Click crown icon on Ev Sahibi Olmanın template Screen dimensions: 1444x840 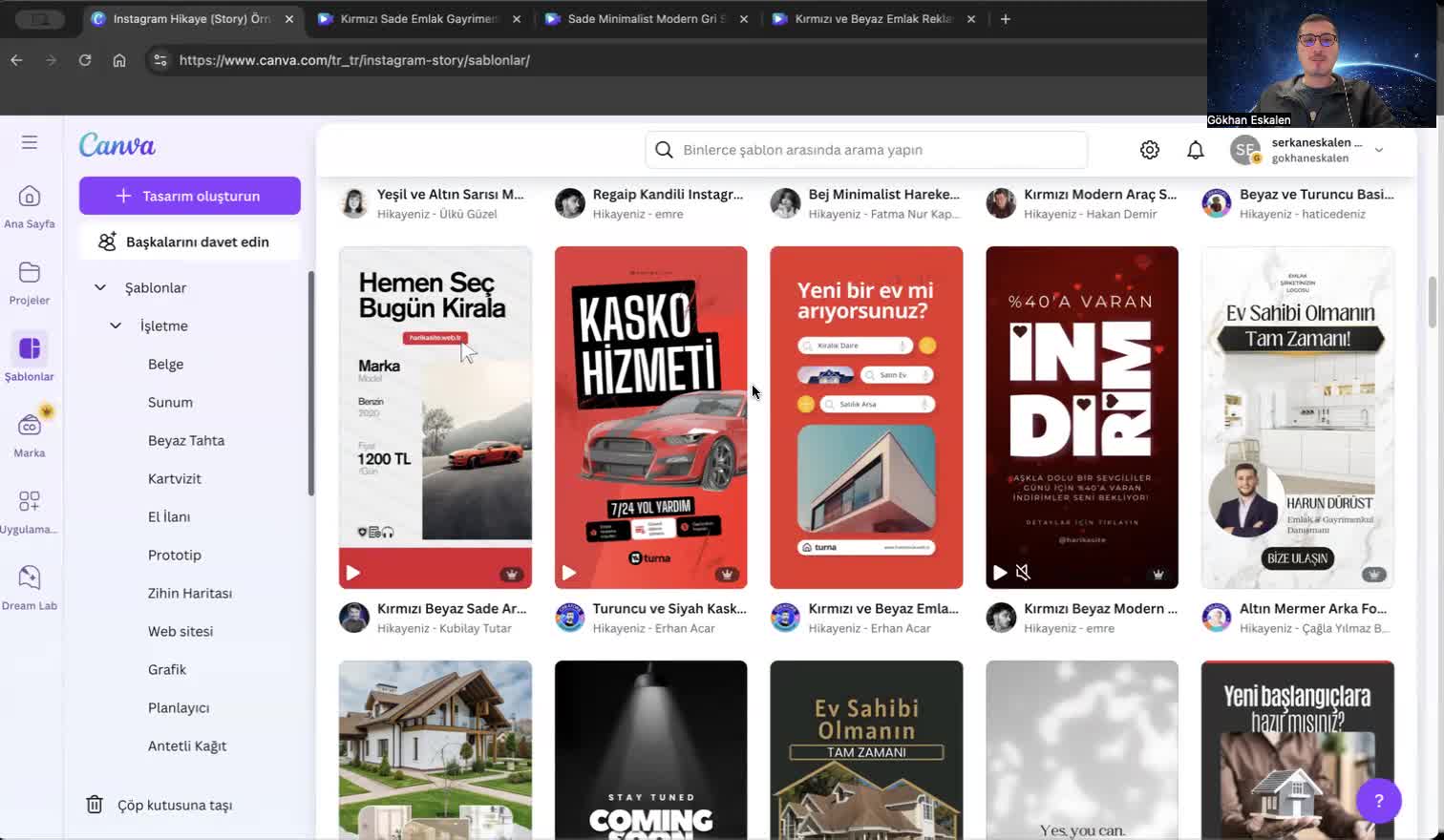point(1373,574)
